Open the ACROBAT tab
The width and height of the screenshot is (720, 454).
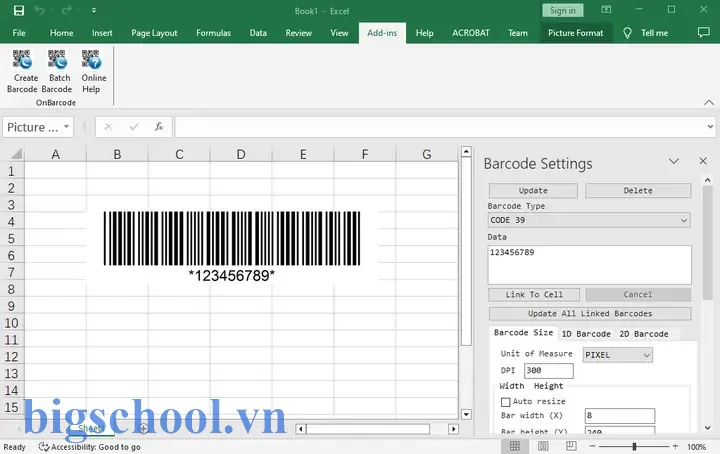tap(471, 33)
